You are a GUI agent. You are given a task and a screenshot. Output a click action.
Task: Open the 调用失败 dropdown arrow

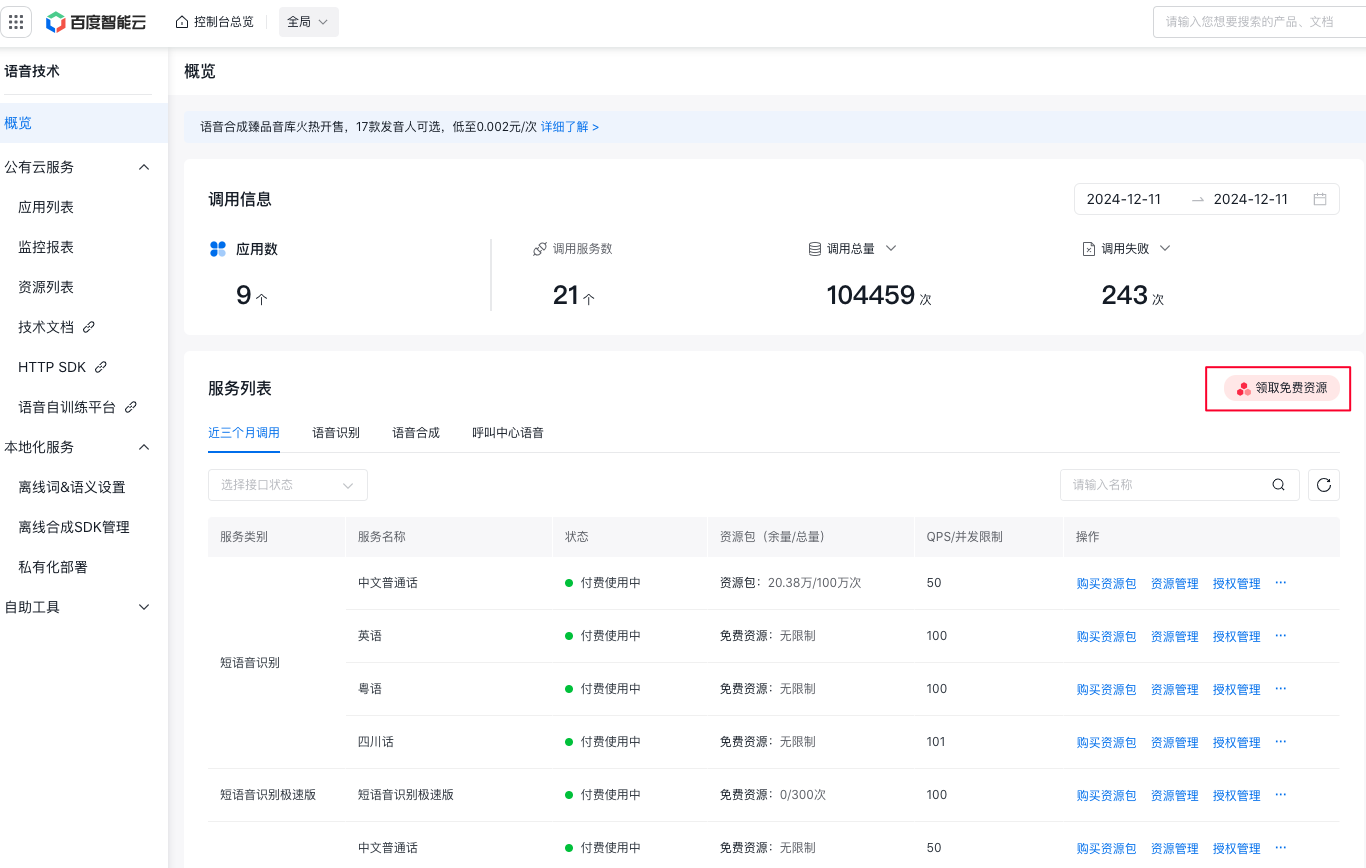[1164, 248]
